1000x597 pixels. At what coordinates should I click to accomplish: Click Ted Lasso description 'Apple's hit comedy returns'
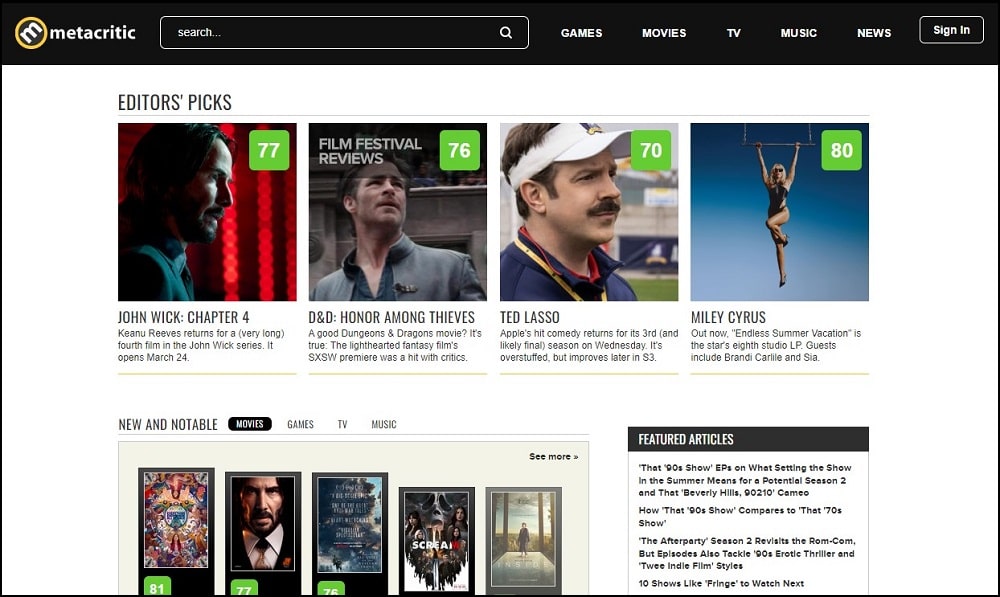(x=589, y=345)
